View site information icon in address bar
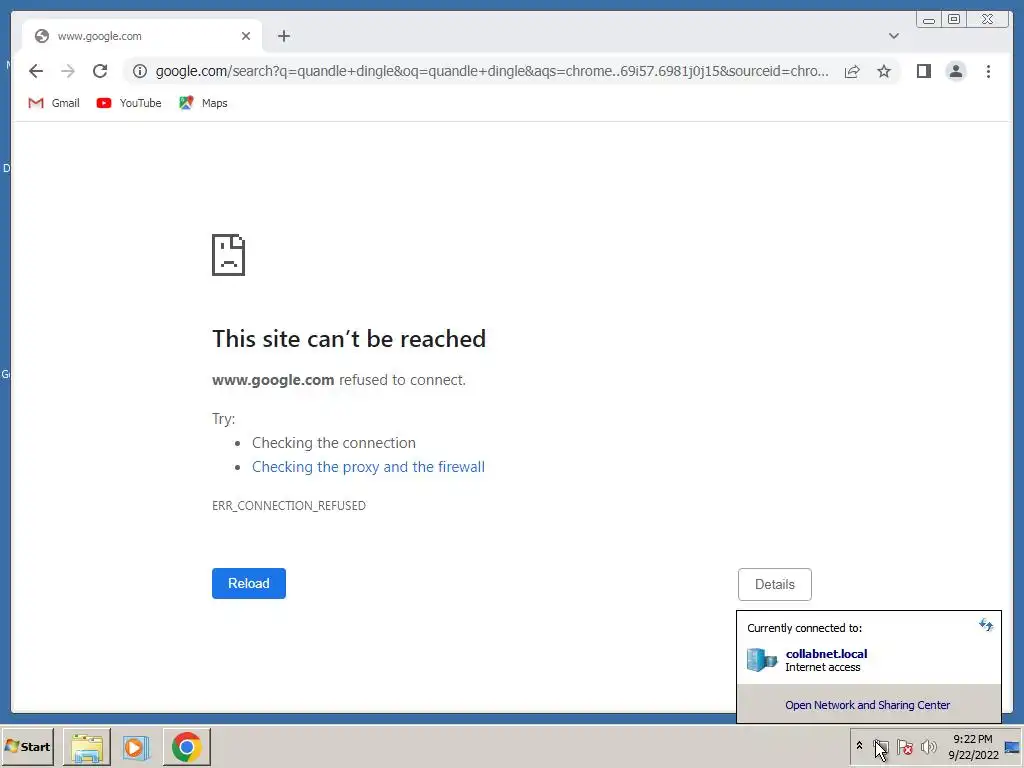 click(x=140, y=71)
